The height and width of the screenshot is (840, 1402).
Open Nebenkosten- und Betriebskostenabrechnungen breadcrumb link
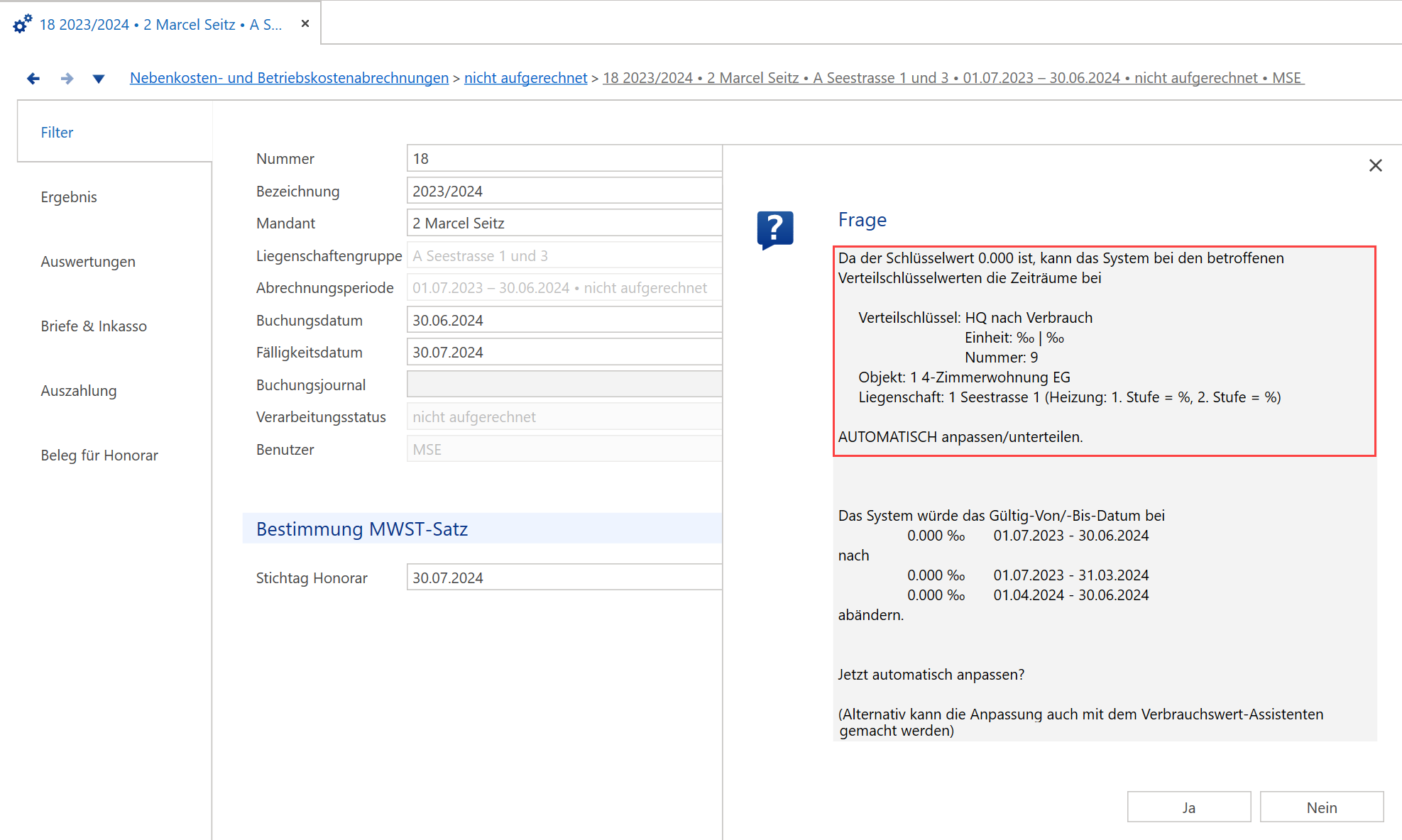289,78
